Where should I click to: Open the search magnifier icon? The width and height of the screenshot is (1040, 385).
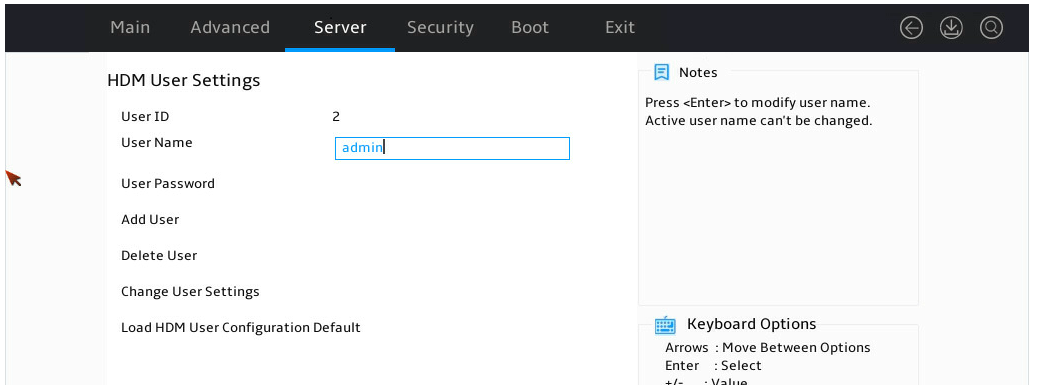tap(991, 28)
